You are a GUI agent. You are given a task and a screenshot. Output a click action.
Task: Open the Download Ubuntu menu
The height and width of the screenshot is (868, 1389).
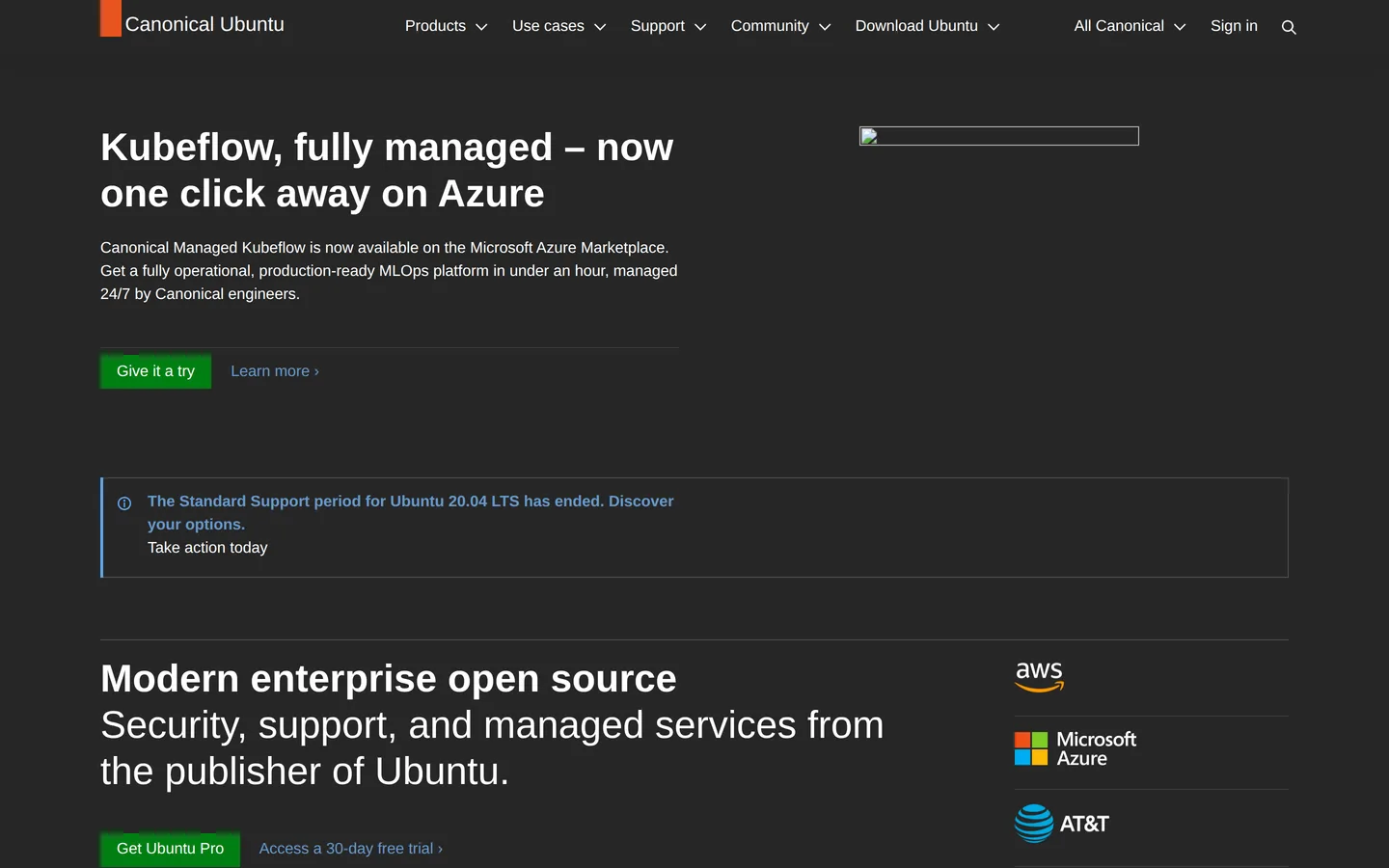click(927, 26)
